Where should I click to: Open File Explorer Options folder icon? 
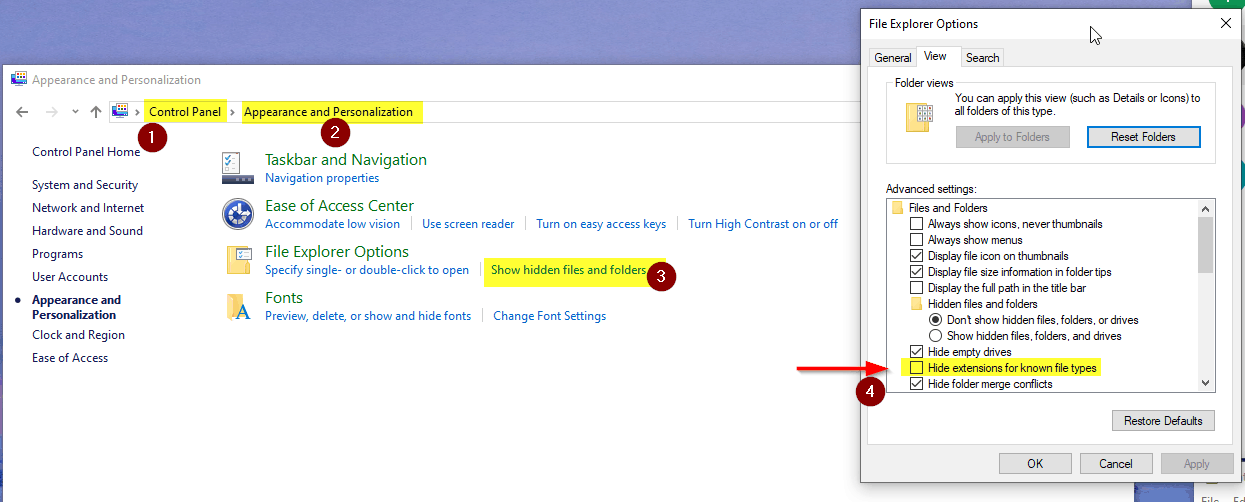[238, 260]
